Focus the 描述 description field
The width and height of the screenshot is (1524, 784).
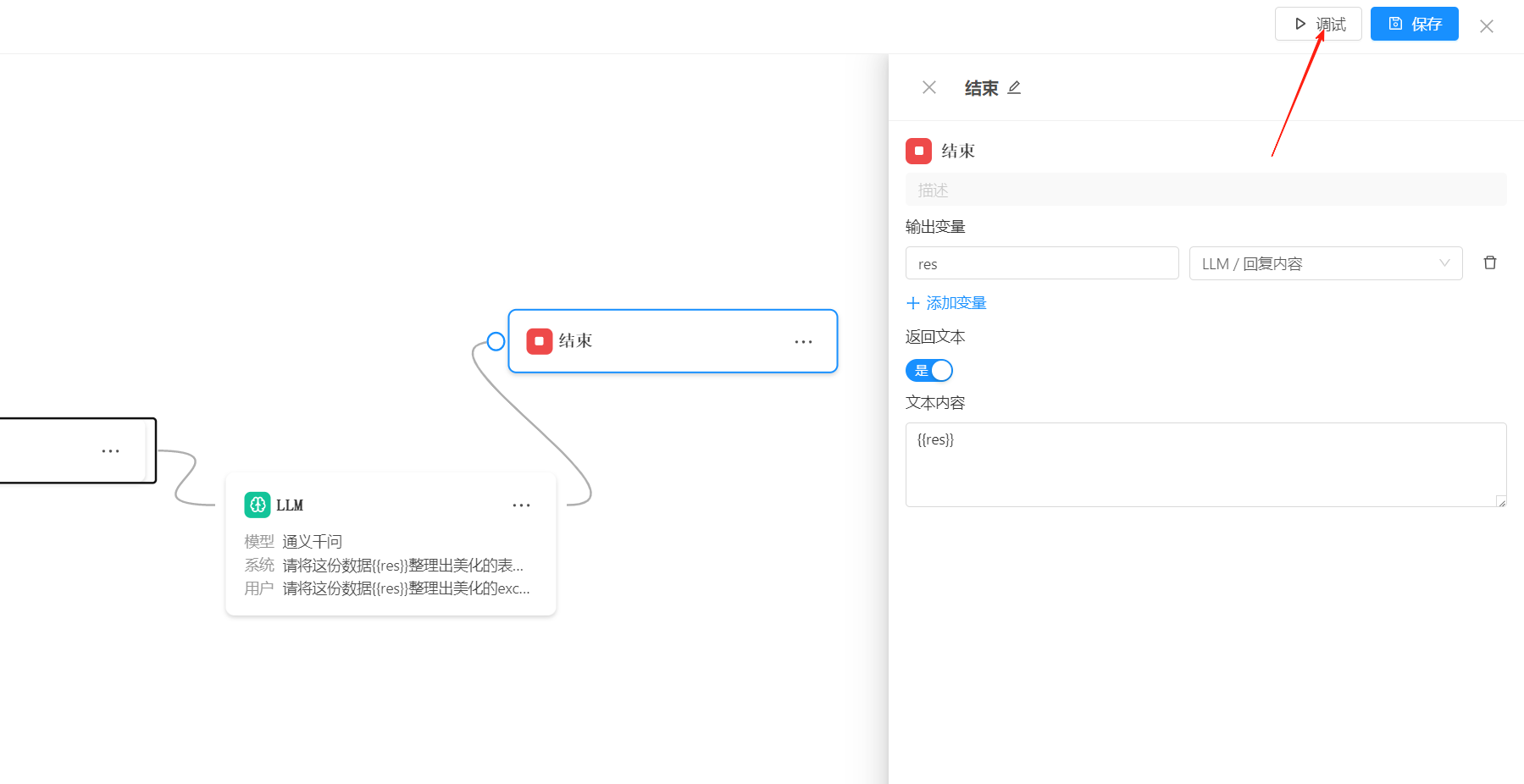(x=1205, y=190)
